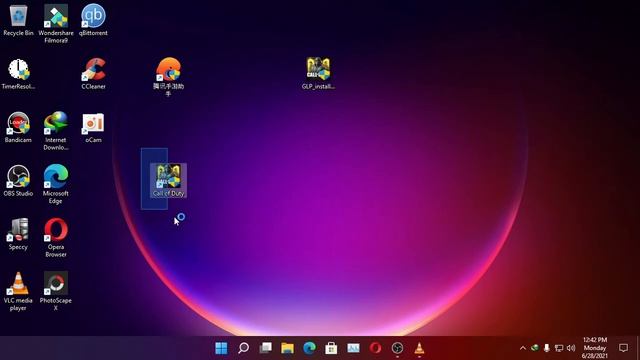640x360 pixels.
Task: Select the oCam desktop shortcut
Action: (x=93, y=128)
